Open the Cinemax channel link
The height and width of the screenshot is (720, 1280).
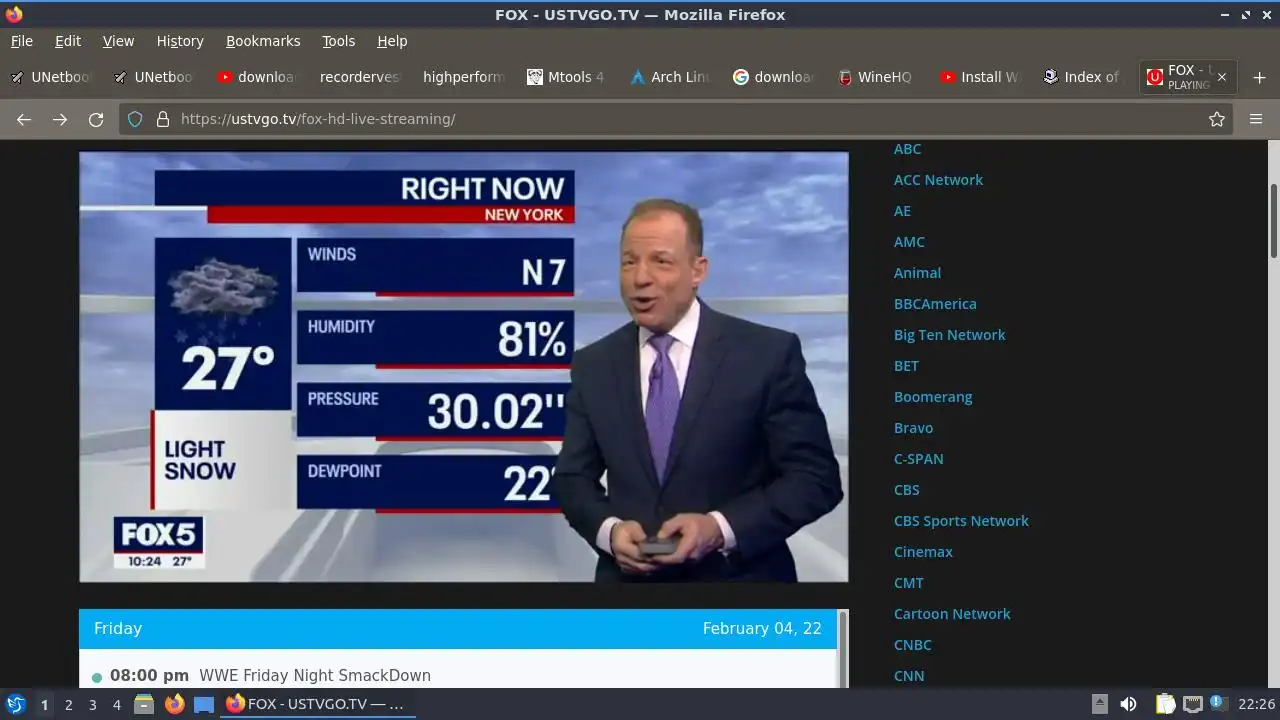pos(923,552)
